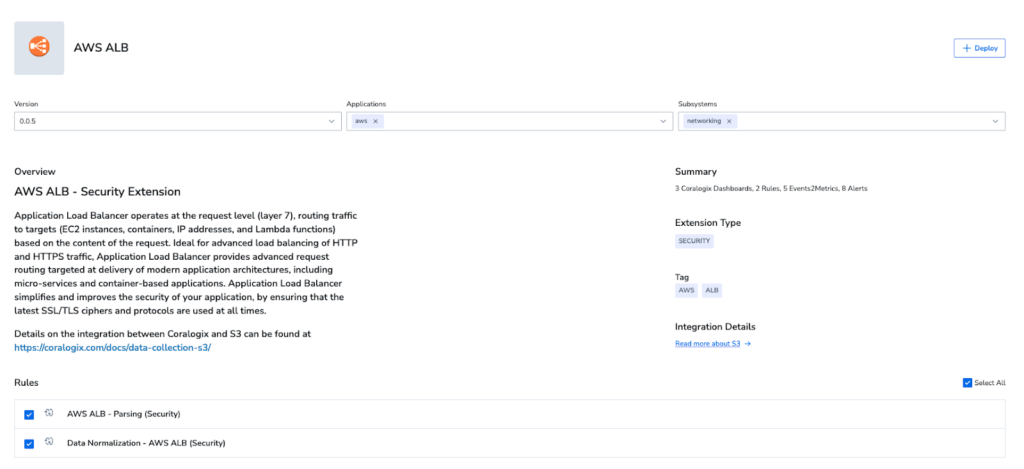Open the Version 0.0.5 dropdown

click(178, 121)
